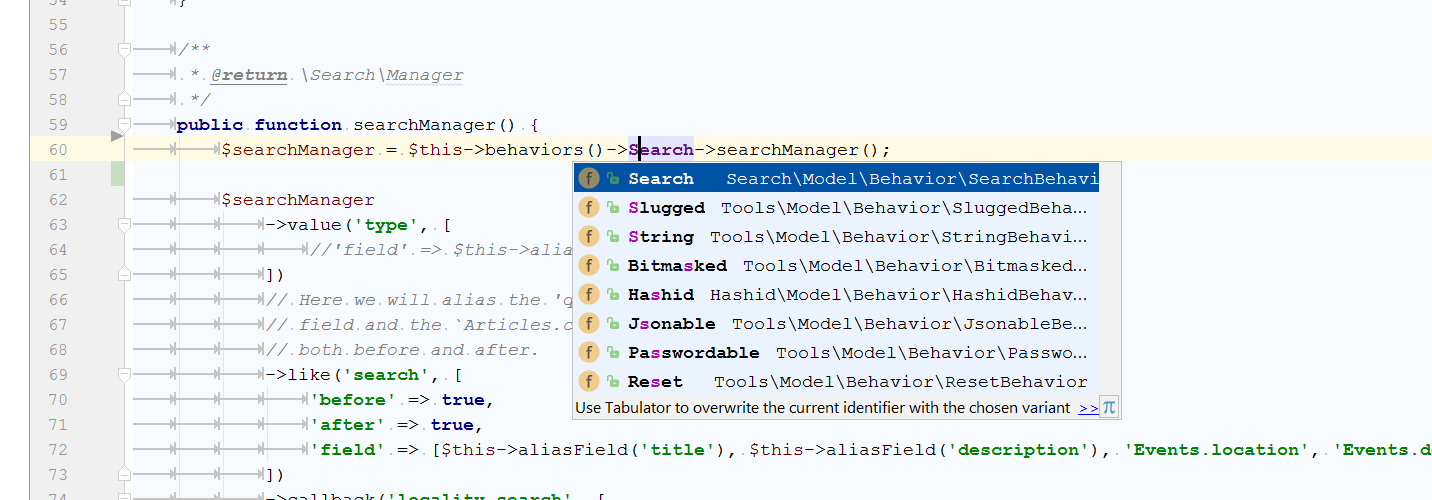1432x500 pixels.
Task: Click $searchManager variable on line 62
Action: (x=298, y=200)
